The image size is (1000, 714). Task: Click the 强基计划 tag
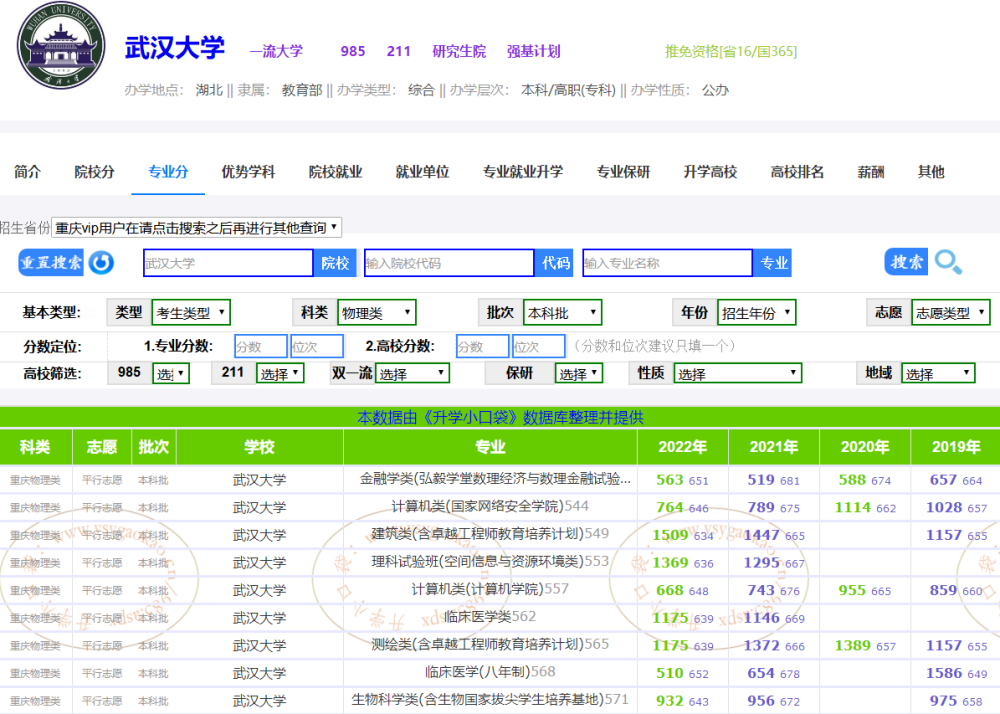pyautogui.click(x=534, y=51)
